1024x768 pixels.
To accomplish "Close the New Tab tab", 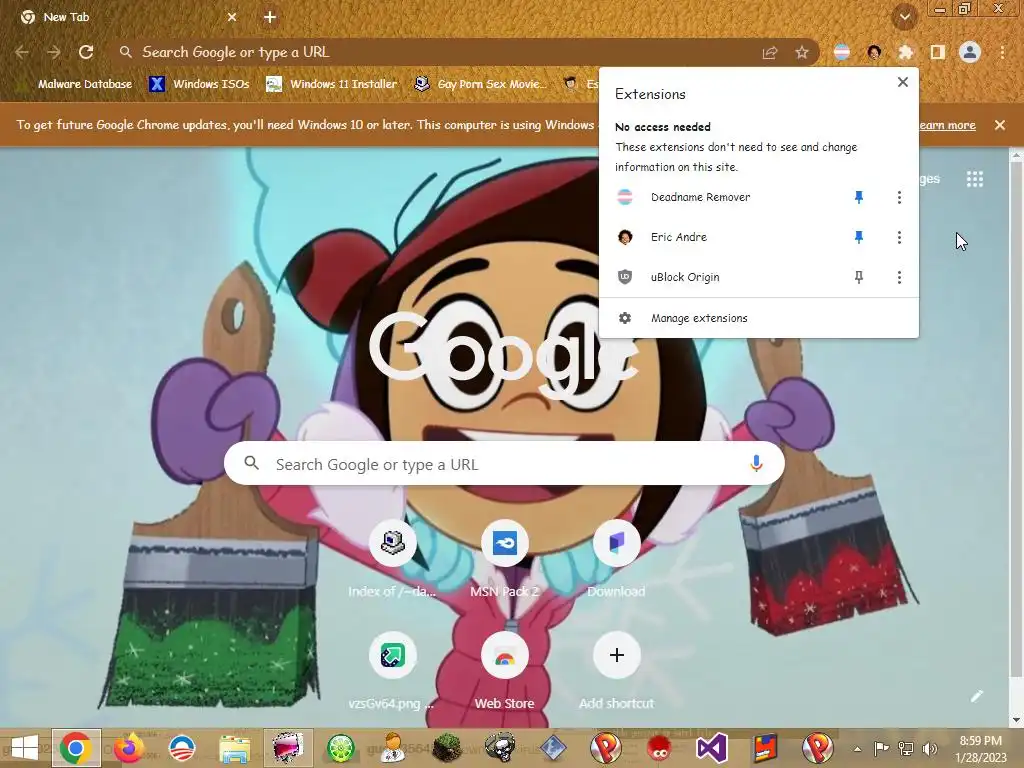I will click(232, 17).
